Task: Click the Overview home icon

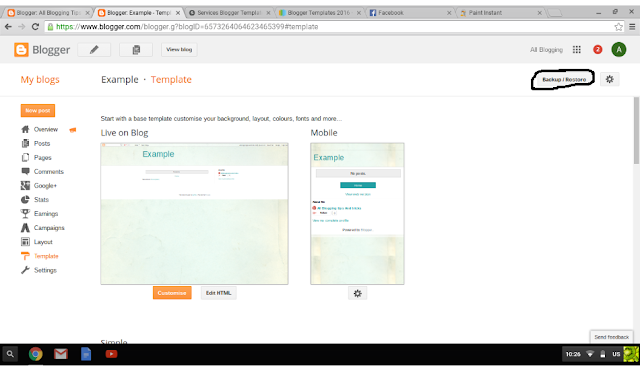Action: coord(25,129)
